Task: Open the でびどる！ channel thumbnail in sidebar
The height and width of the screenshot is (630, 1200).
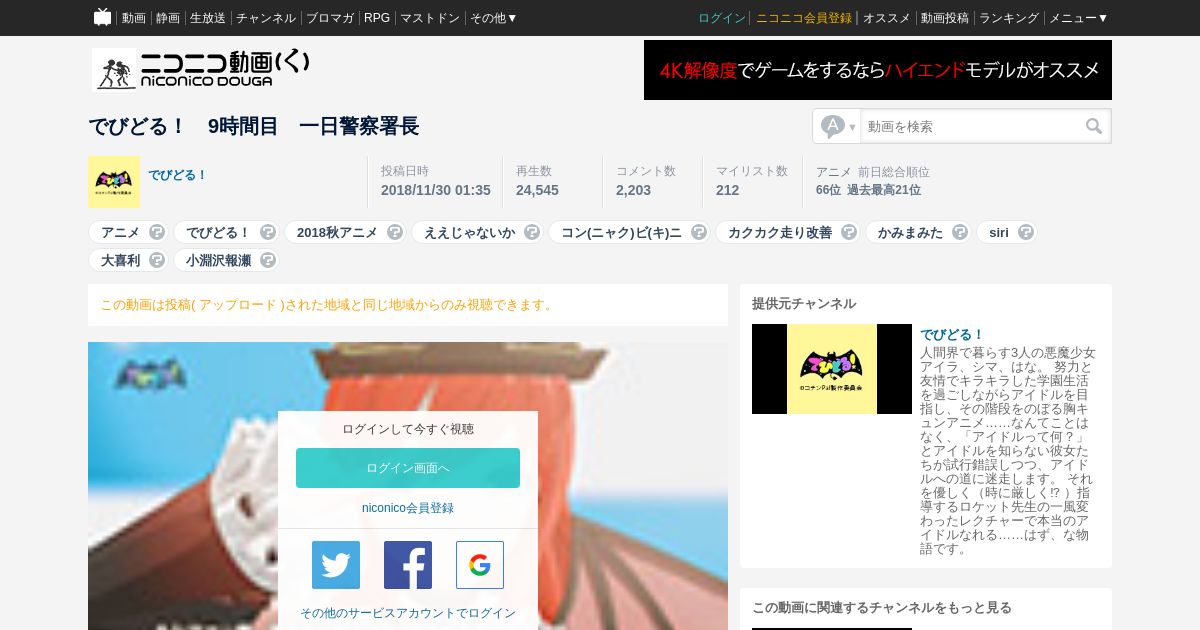Action: [832, 369]
